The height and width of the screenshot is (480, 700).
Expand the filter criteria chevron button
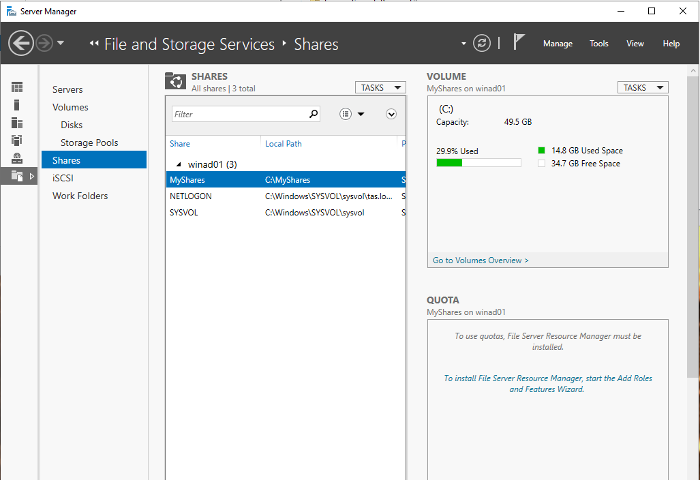(x=391, y=114)
